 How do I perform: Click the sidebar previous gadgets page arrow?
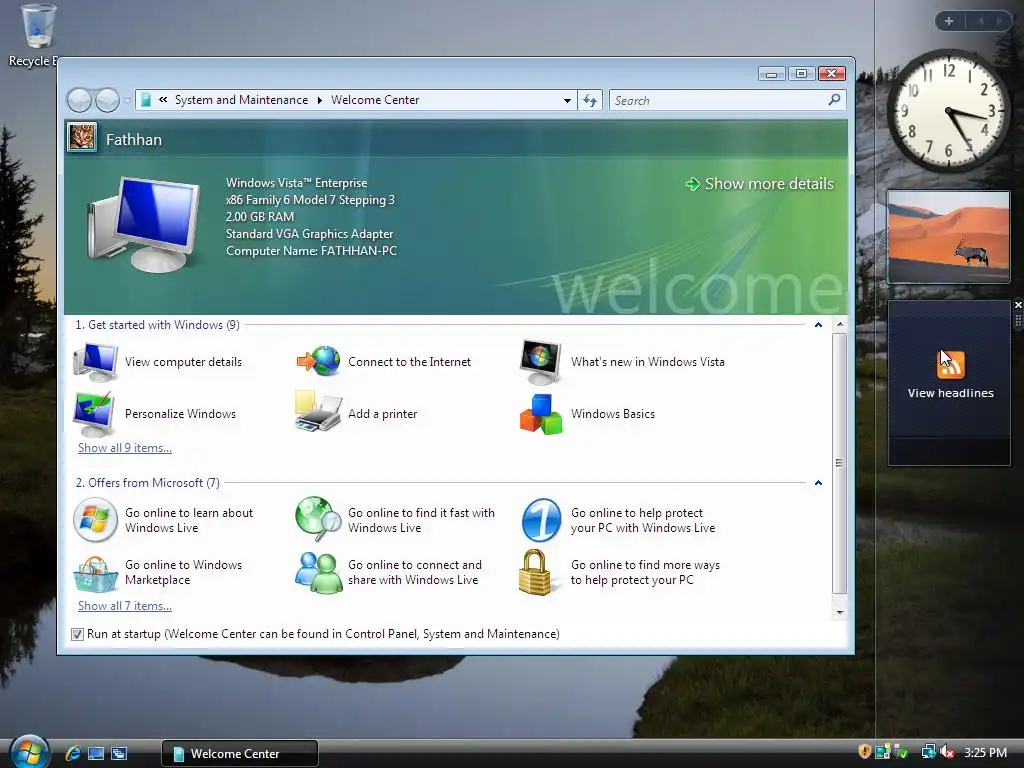(x=980, y=21)
